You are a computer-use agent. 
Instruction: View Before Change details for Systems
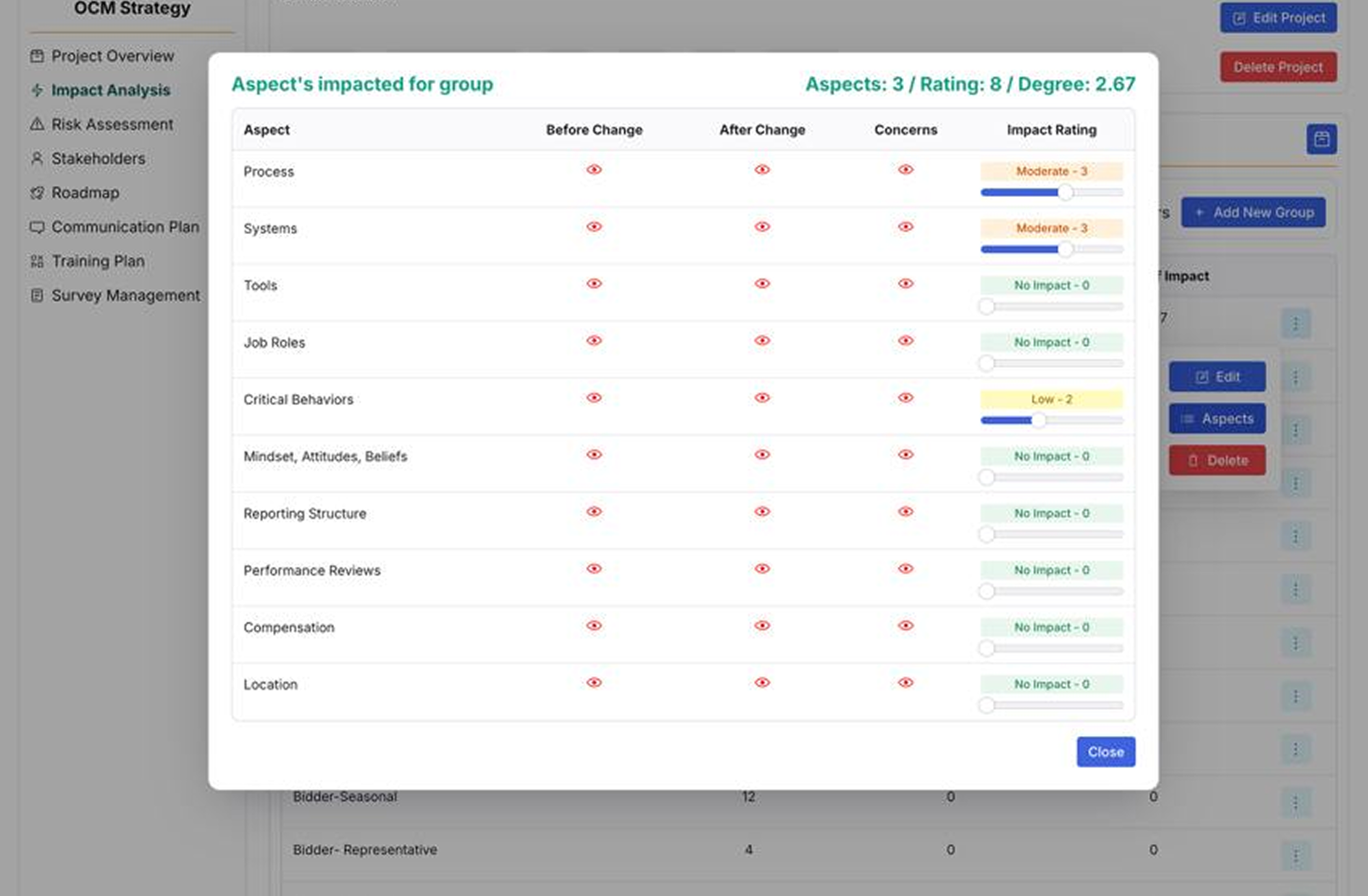pos(594,226)
